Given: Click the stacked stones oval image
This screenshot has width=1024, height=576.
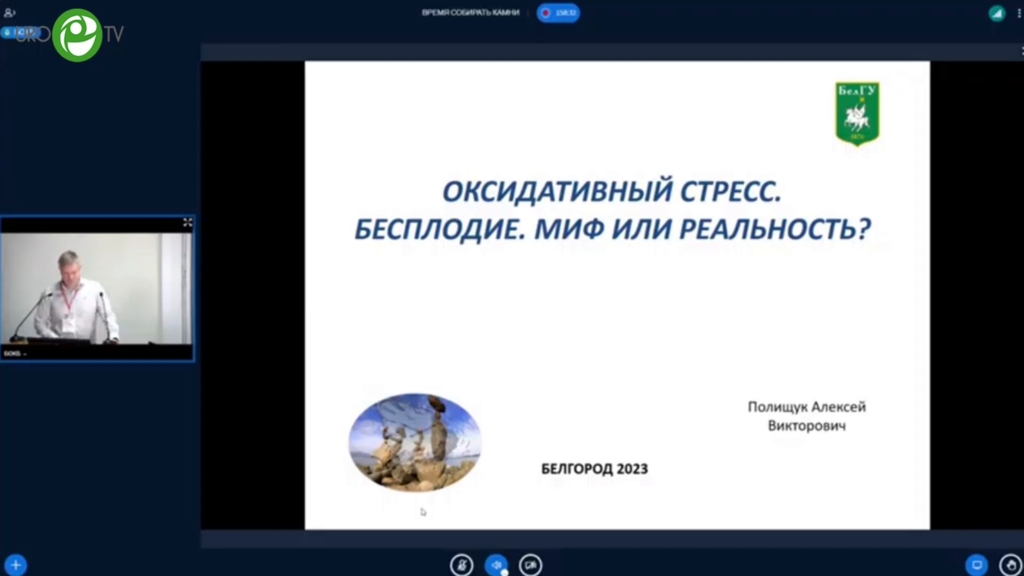Looking at the screenshot, I should pos(415,442).
